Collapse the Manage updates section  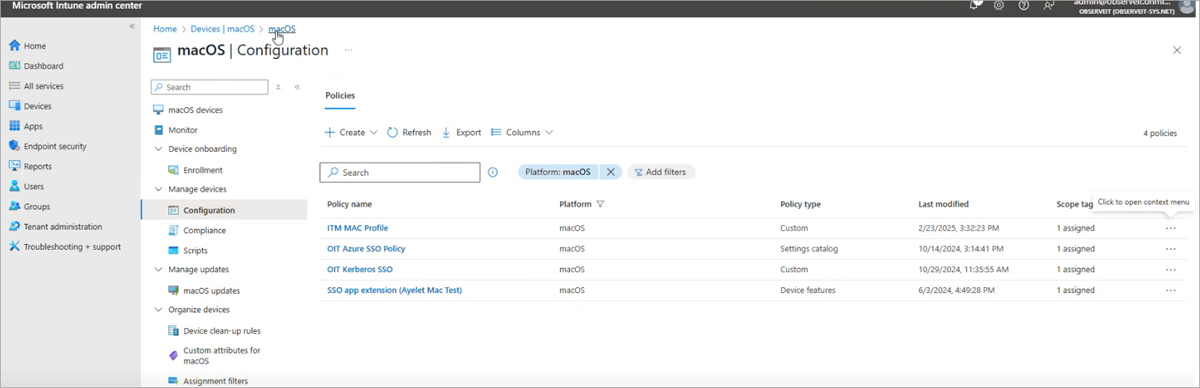(x=158, y=269)
